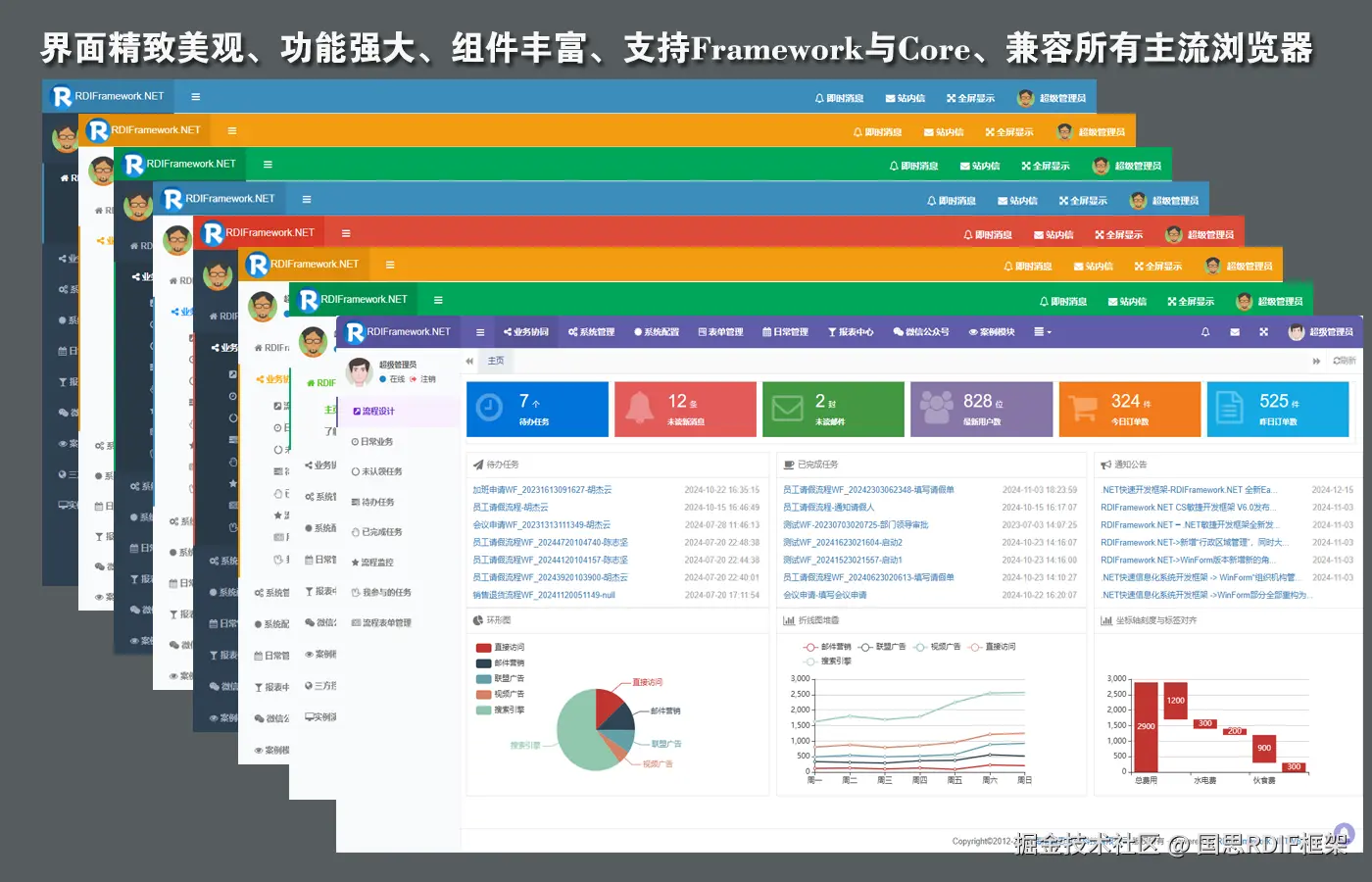Expand the more-menus dropdown in purple navbar
Image resolution: width=1372 pixels, height=882 pixels.
[x=1043, y=332]
